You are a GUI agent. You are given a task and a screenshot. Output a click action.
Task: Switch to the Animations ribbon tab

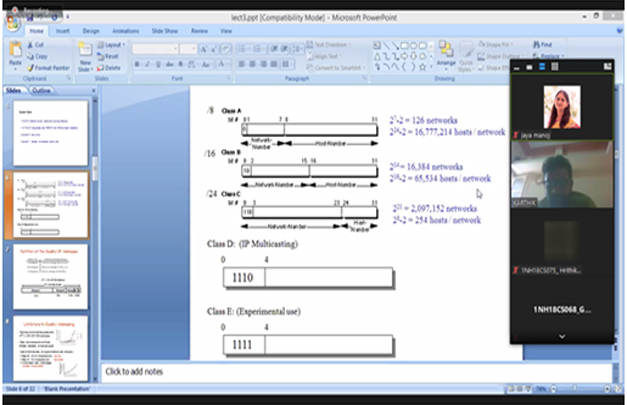[125, 31]
